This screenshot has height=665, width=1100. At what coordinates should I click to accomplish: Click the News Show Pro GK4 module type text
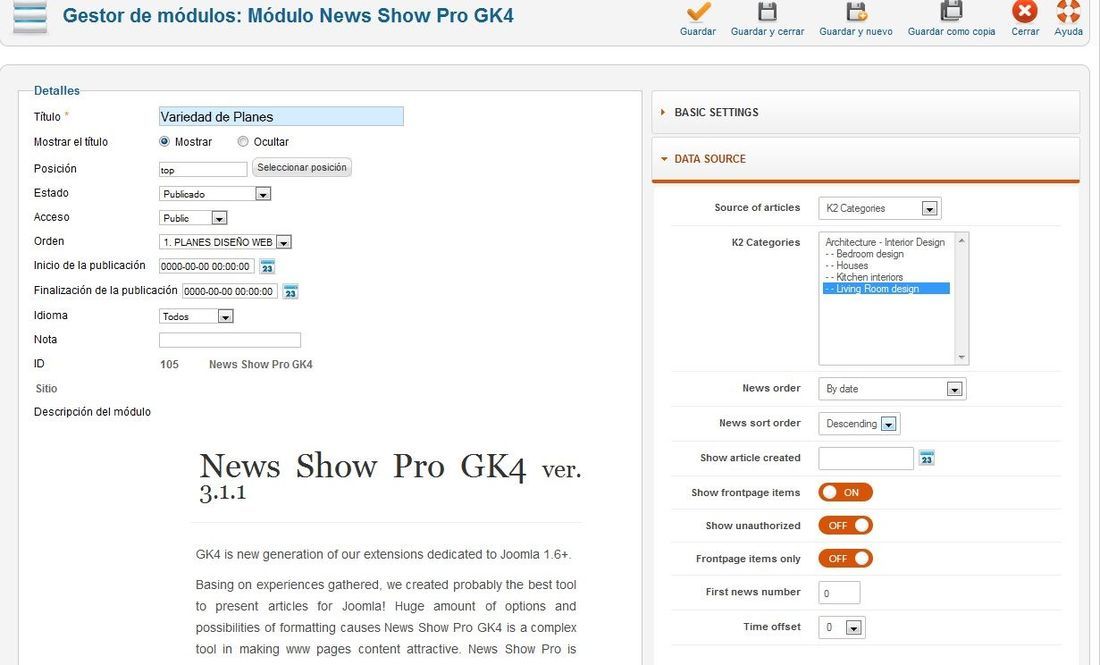point(261,365)
